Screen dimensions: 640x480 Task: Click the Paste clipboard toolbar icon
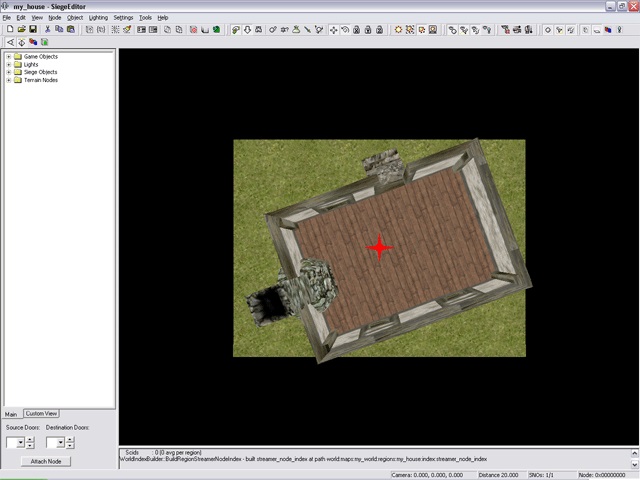[x=71, y=30]
